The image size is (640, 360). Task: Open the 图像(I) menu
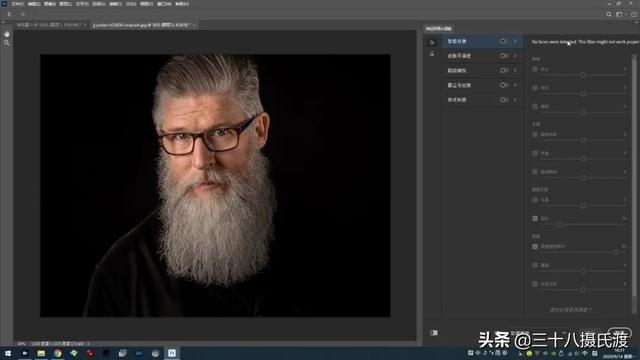(50, 4)
